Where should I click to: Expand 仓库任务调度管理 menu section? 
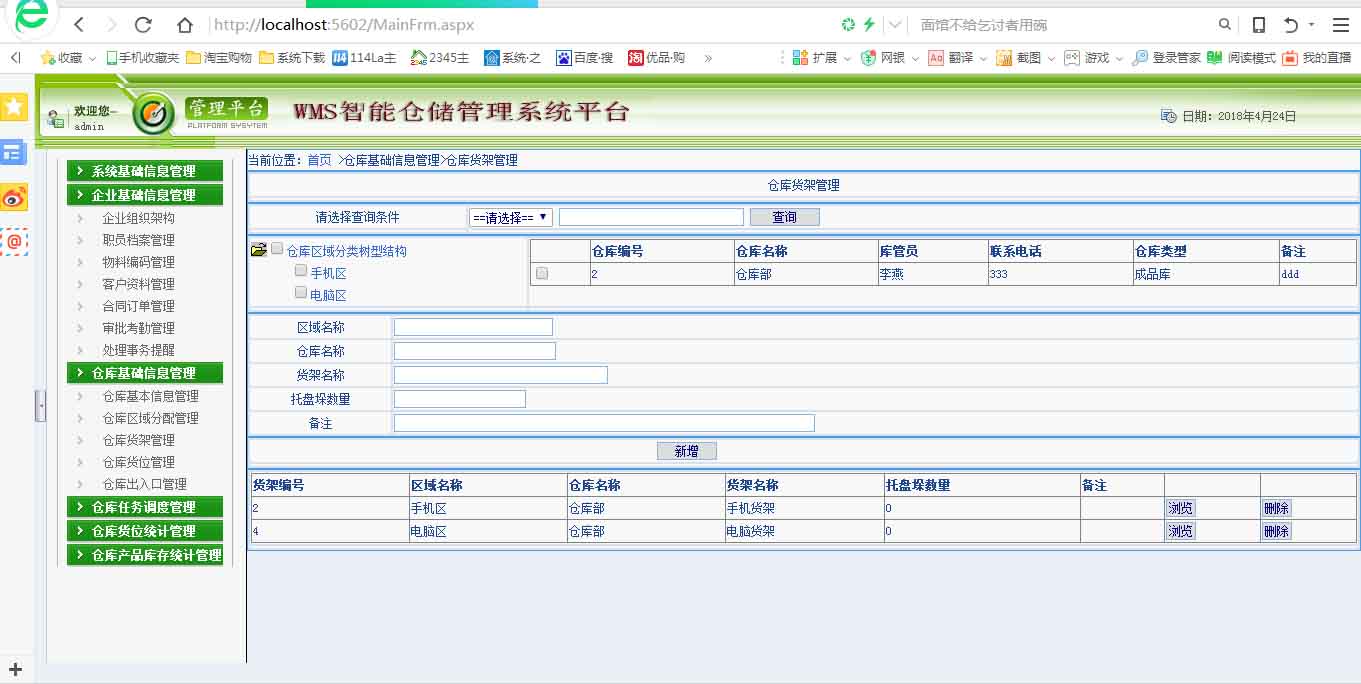[144, 507]
